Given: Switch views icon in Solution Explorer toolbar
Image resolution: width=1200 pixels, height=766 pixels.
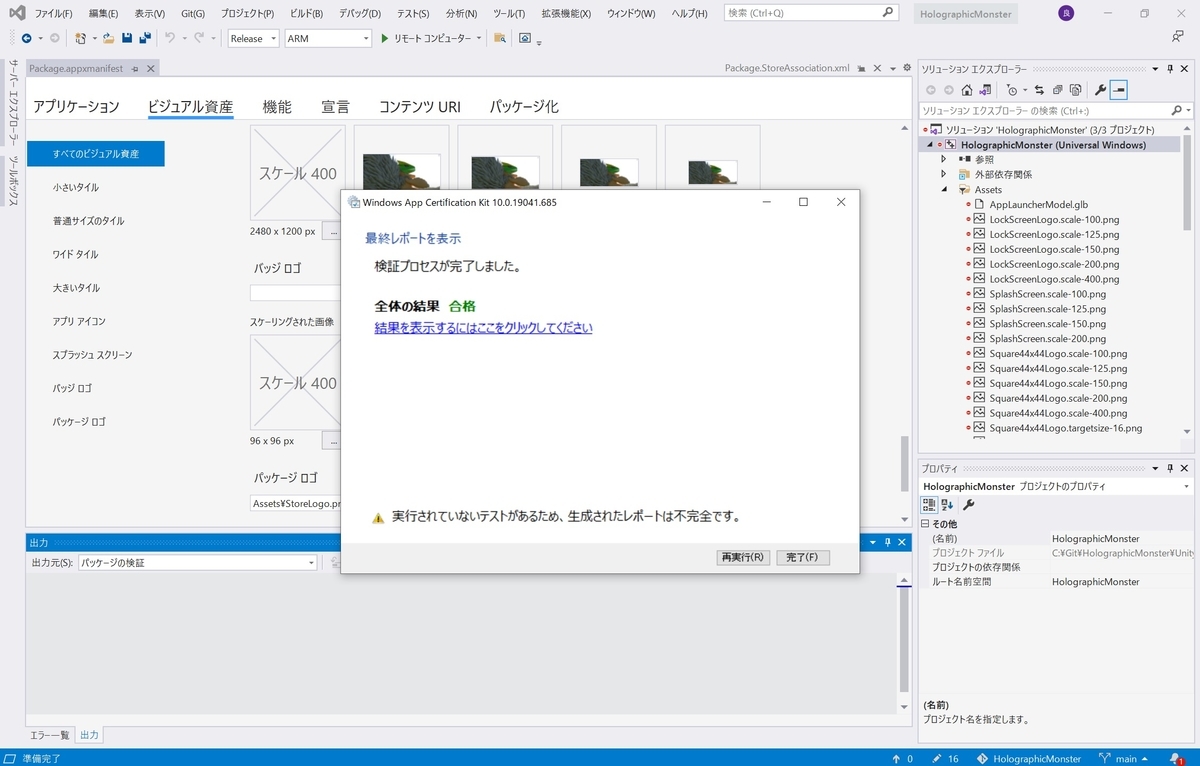Looking at the screenshot, I should [x=985, y=90].
